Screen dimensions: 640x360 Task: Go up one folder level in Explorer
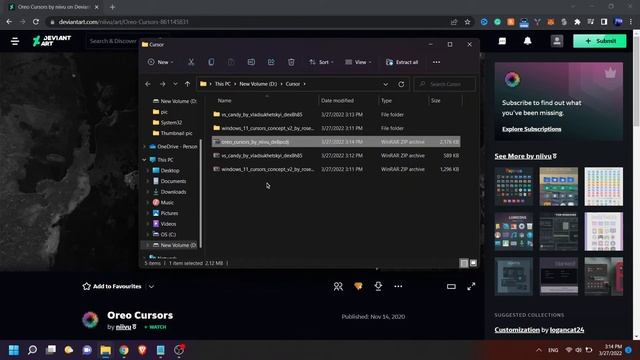coord(187,84)
